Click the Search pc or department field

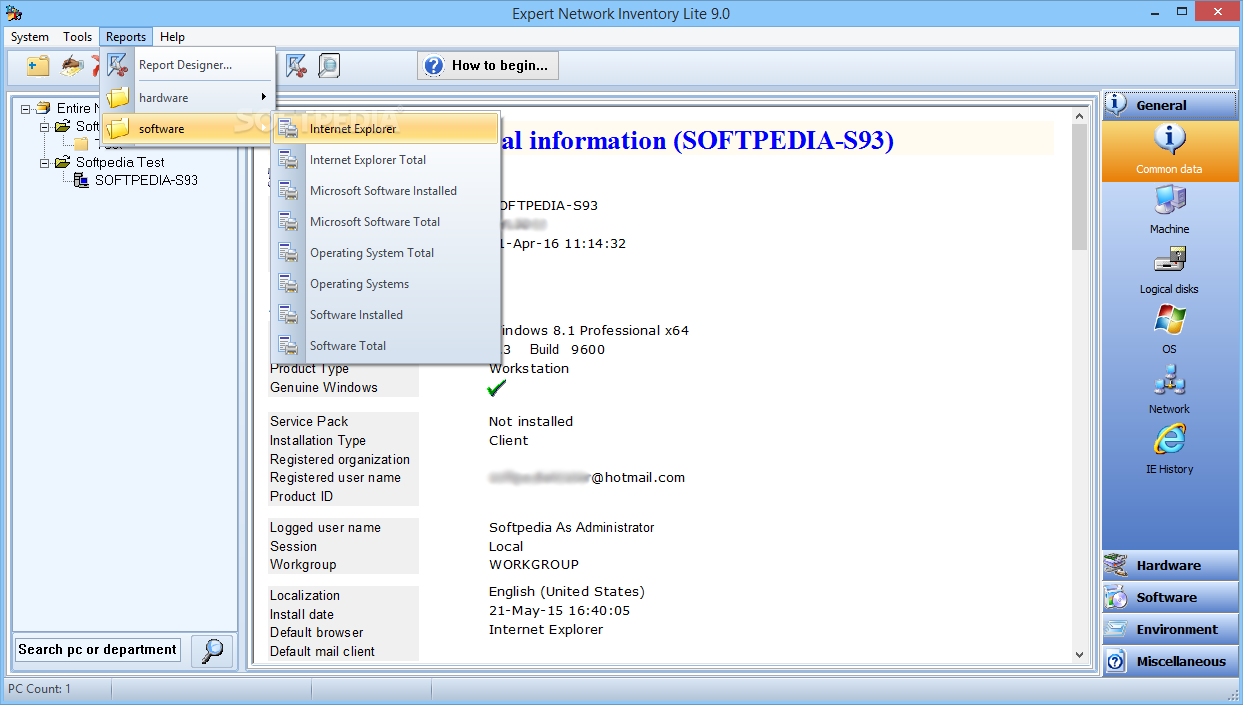tap(98, 650)
